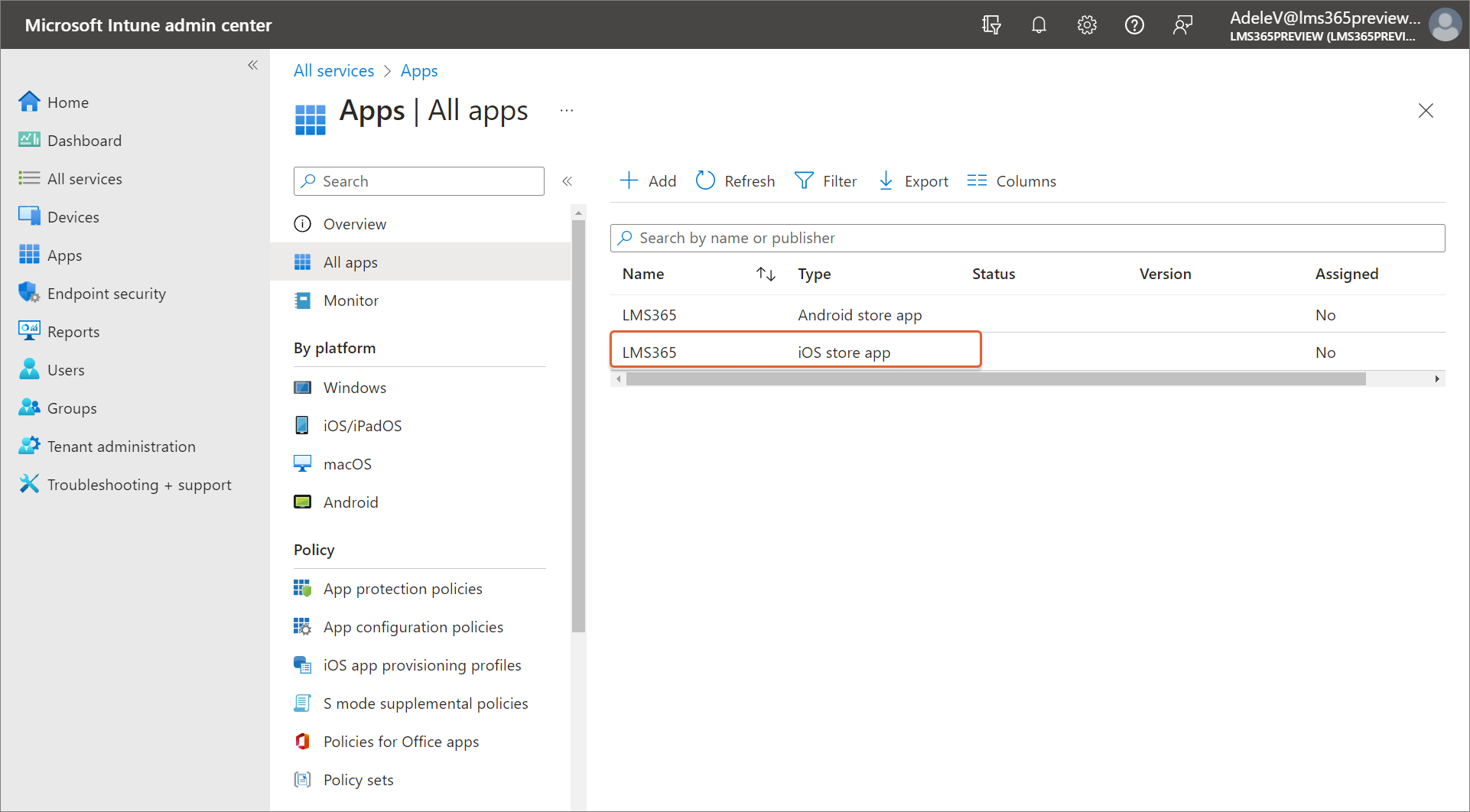Open the feedback icon in header
The image size is (1470, 812).
(x=1182, y=25)
